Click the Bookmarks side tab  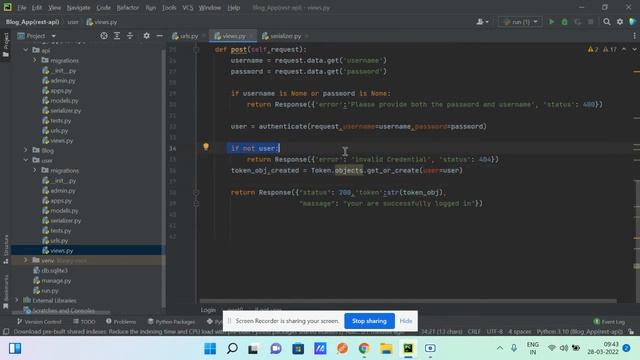(6, 291)
